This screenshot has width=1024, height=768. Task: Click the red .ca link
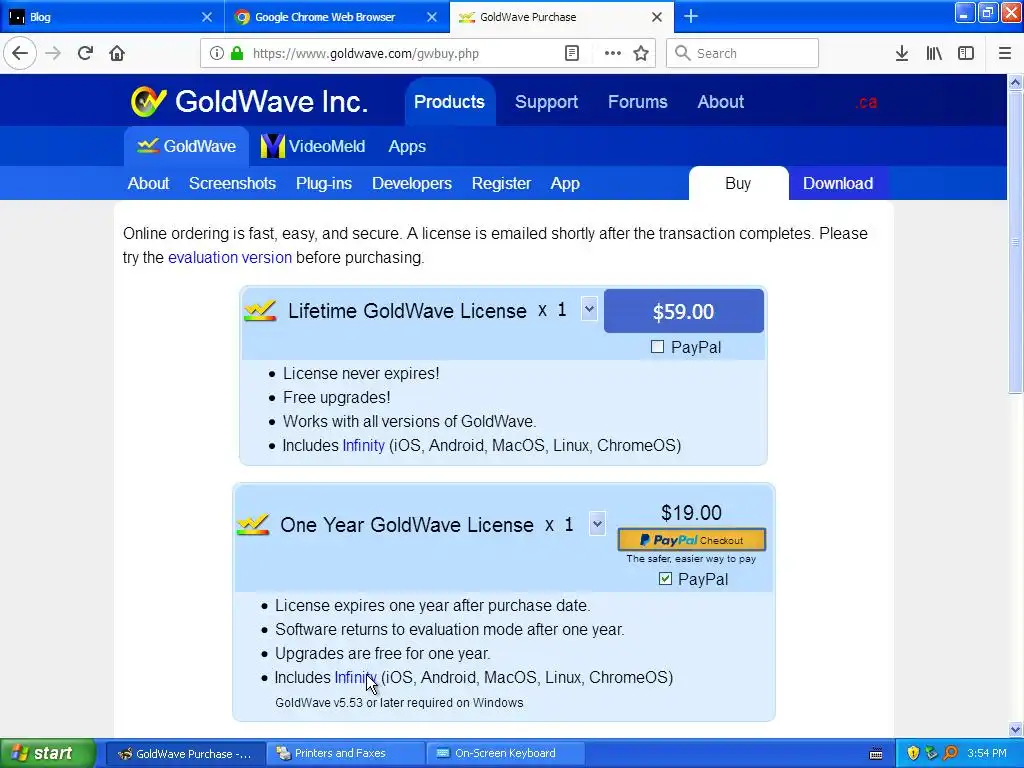click(x=866, y=102)
